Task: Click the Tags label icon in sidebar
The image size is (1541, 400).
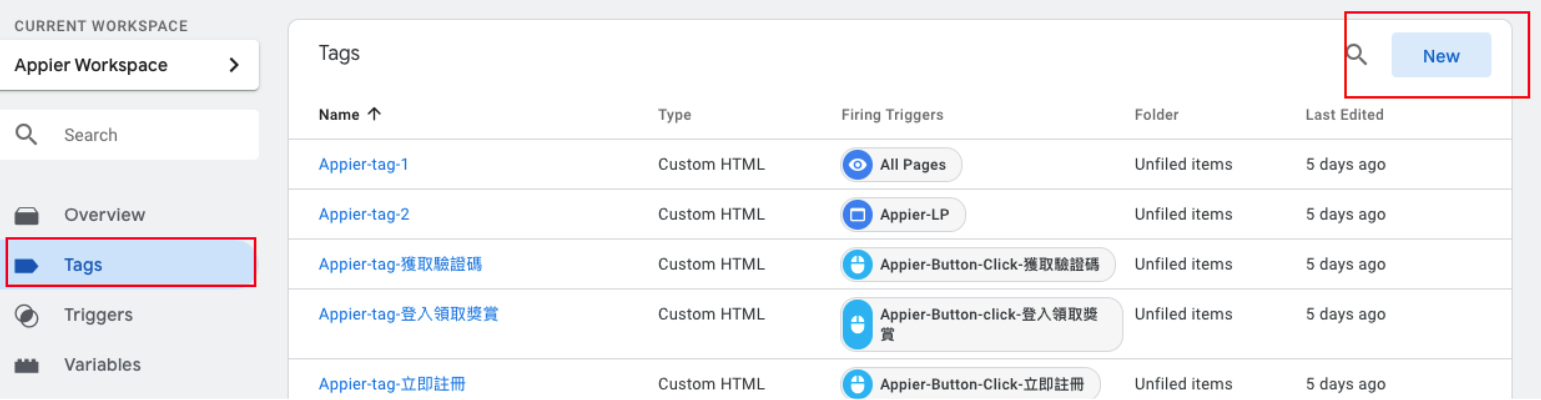Action: (28, 265)
